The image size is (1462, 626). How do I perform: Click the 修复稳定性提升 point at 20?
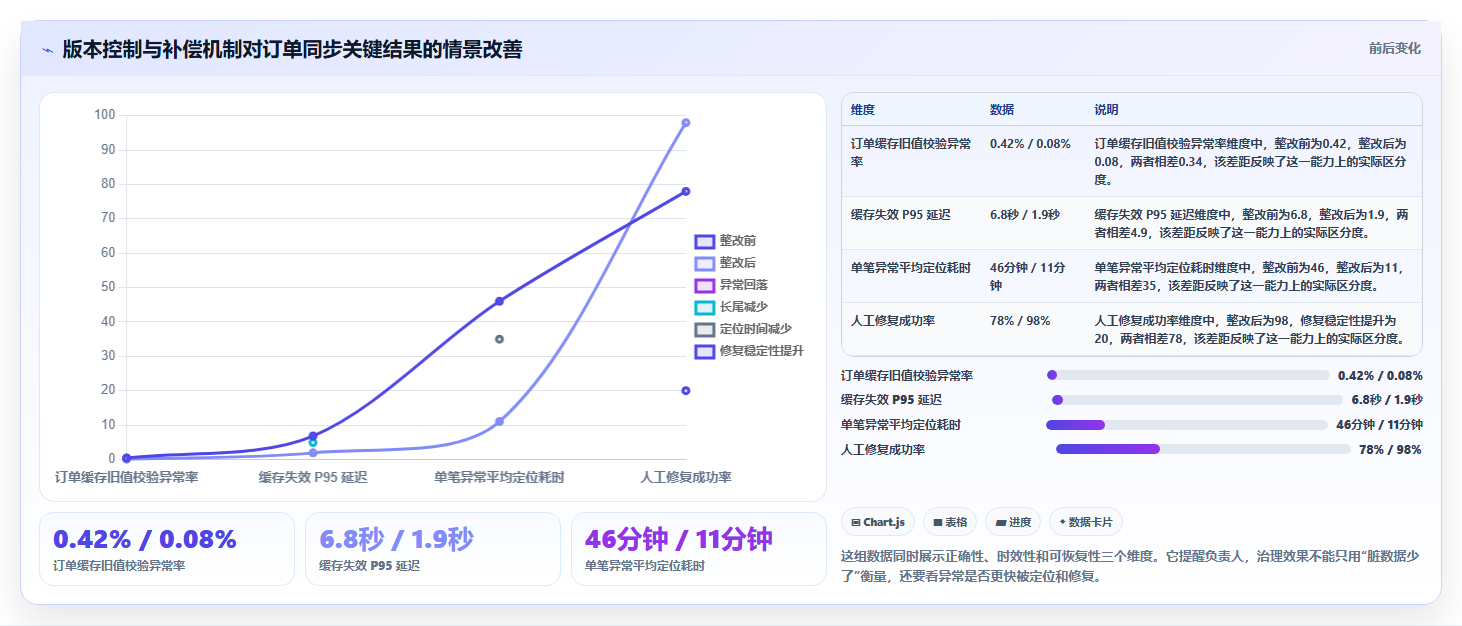click(686, 390)
